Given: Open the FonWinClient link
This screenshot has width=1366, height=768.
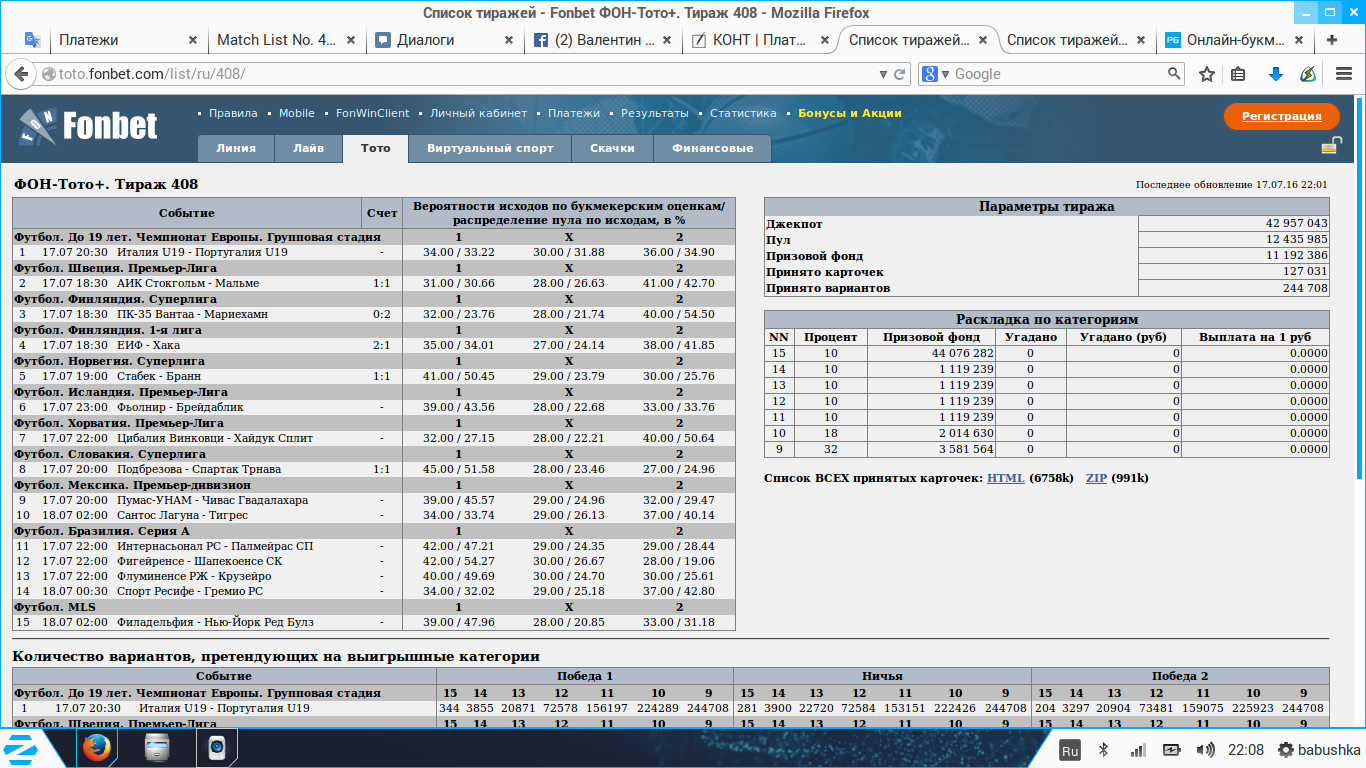Looking at the screenshot, I should (x=373, y=113).
